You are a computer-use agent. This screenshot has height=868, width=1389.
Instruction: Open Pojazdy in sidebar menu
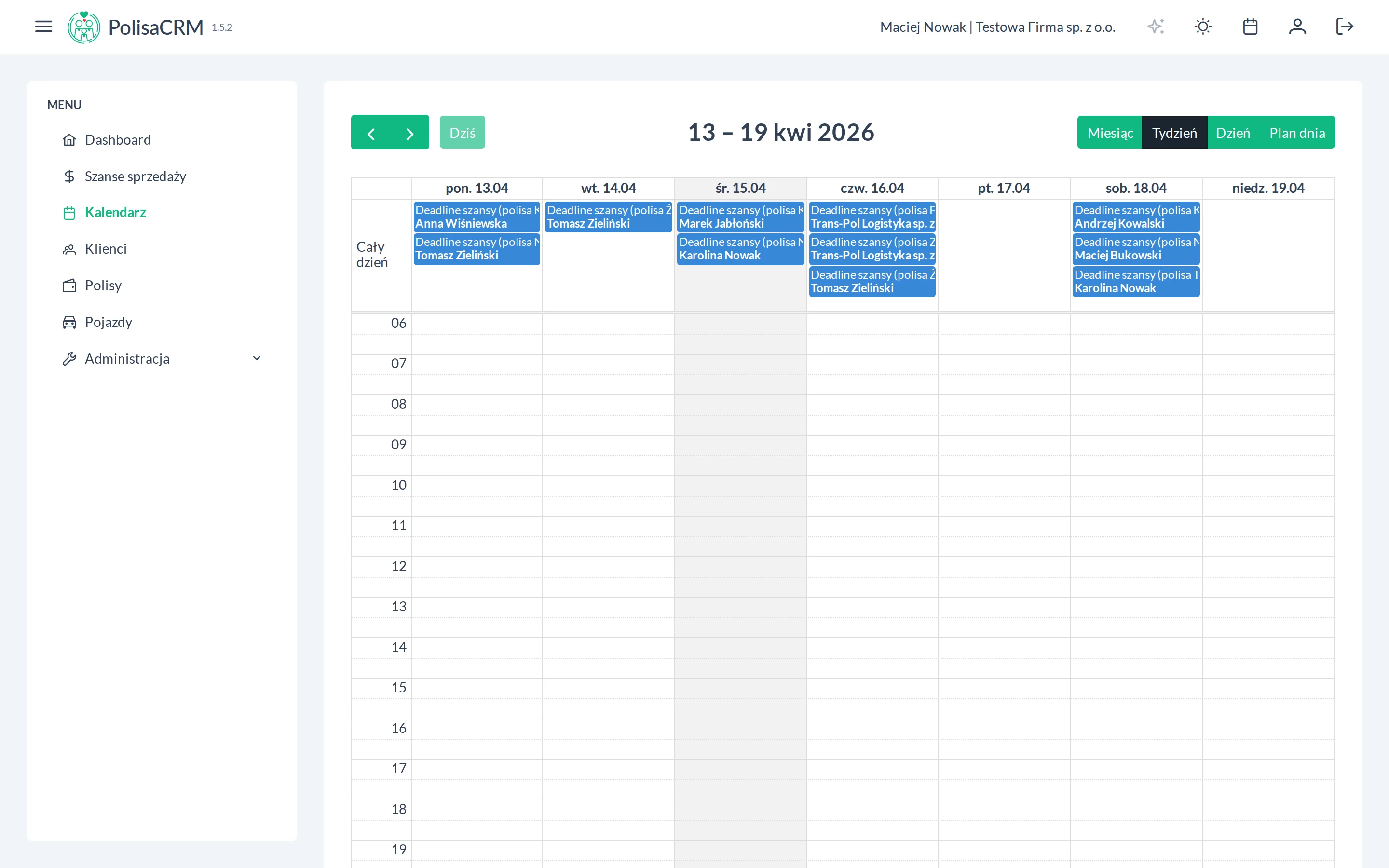tap(109, 322)
